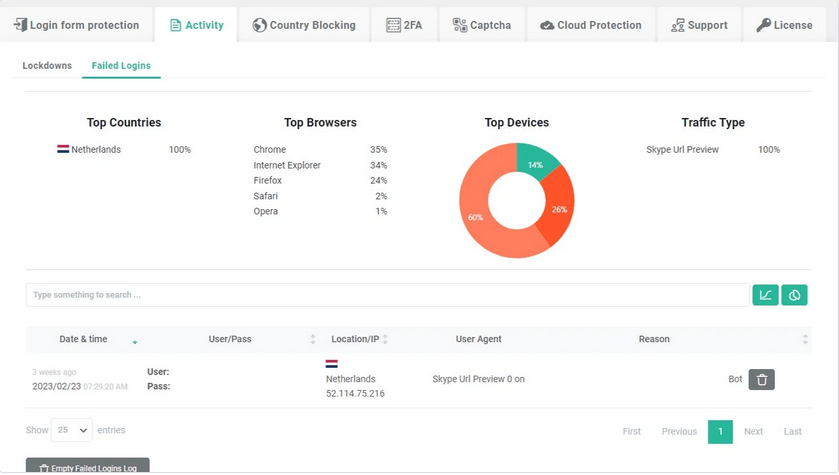
Task: Click IP address 52.114.75.216
Action: [x=355, y=394]
